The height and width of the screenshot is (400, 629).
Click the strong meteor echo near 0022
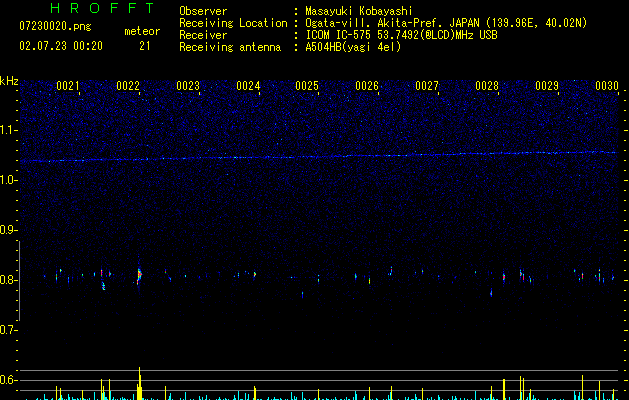tap(139, 275)
